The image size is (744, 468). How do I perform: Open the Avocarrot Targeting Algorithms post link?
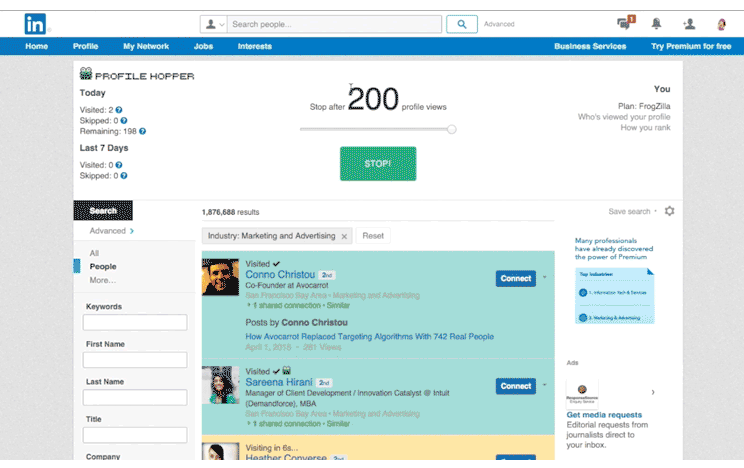tap(370, 337)
